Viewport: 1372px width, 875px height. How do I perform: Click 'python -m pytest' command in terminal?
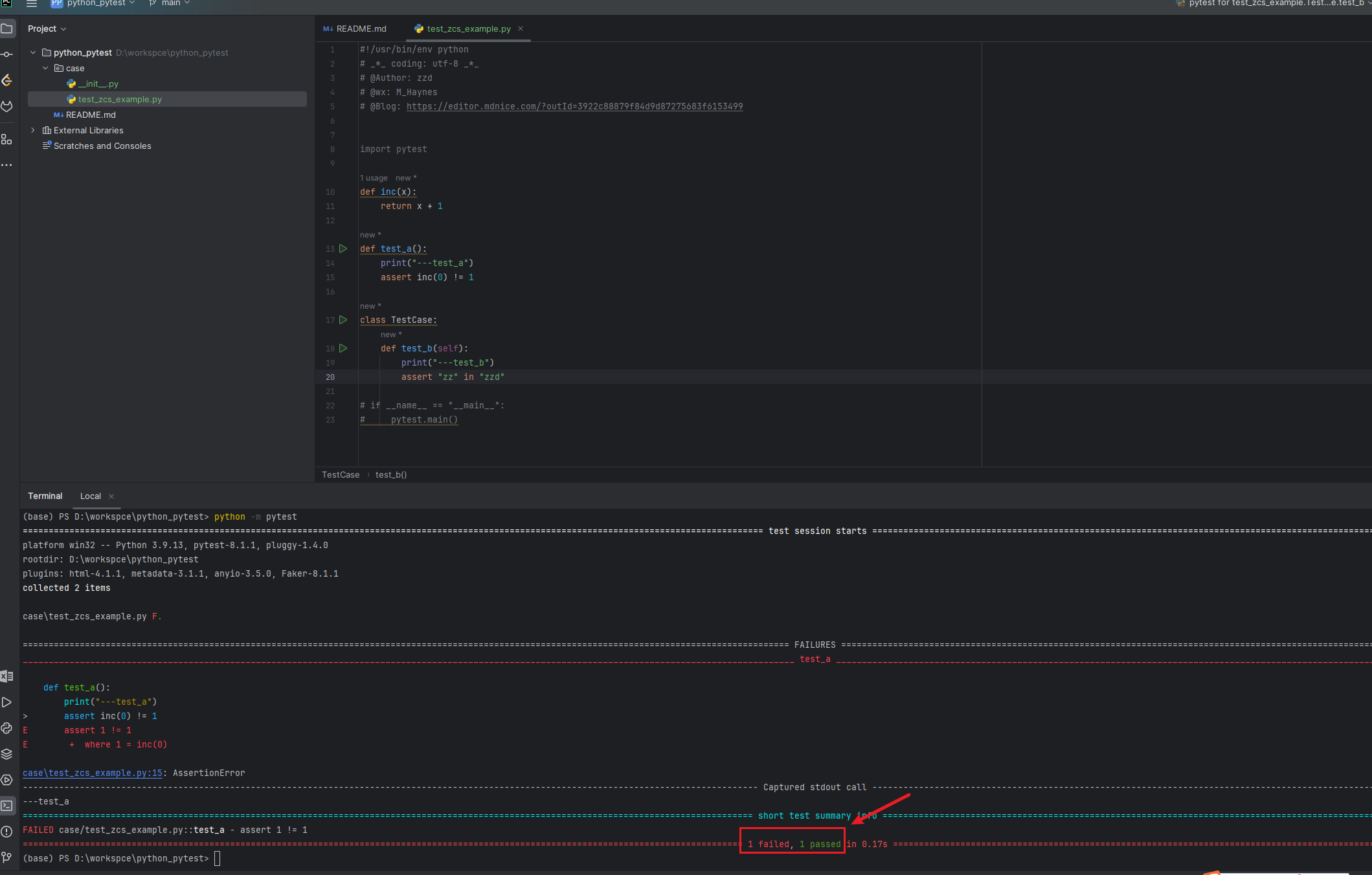pos(256,516)
